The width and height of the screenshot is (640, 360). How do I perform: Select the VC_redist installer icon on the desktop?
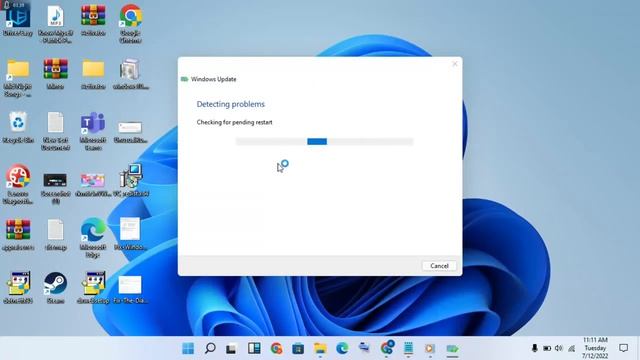pyautogui.click(x=131, y=180)
